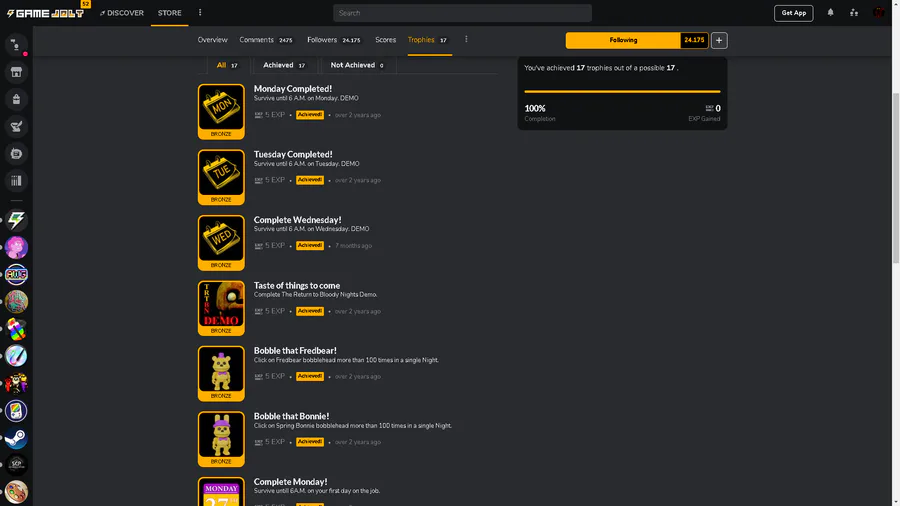
Task: Click the 'Bobble that Bonnie!' title
Action: click(x=292, y=416)
